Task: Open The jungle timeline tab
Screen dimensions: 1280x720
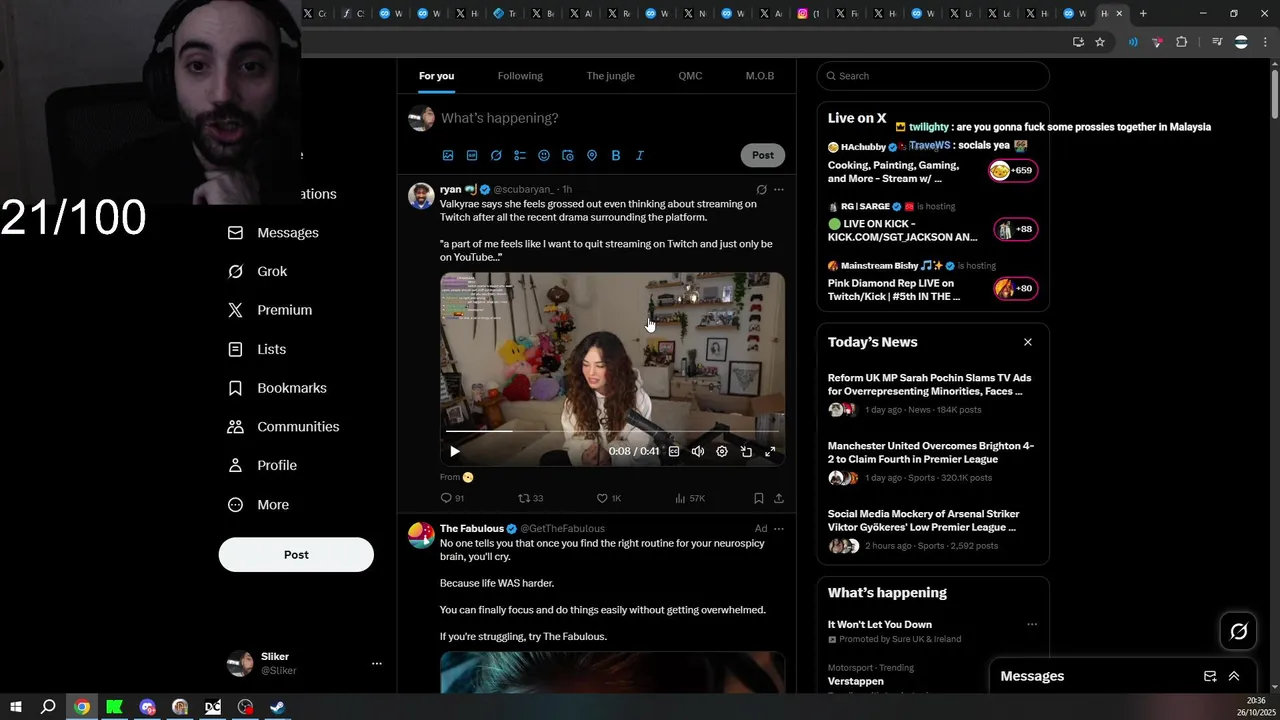Action: point(610,76)
